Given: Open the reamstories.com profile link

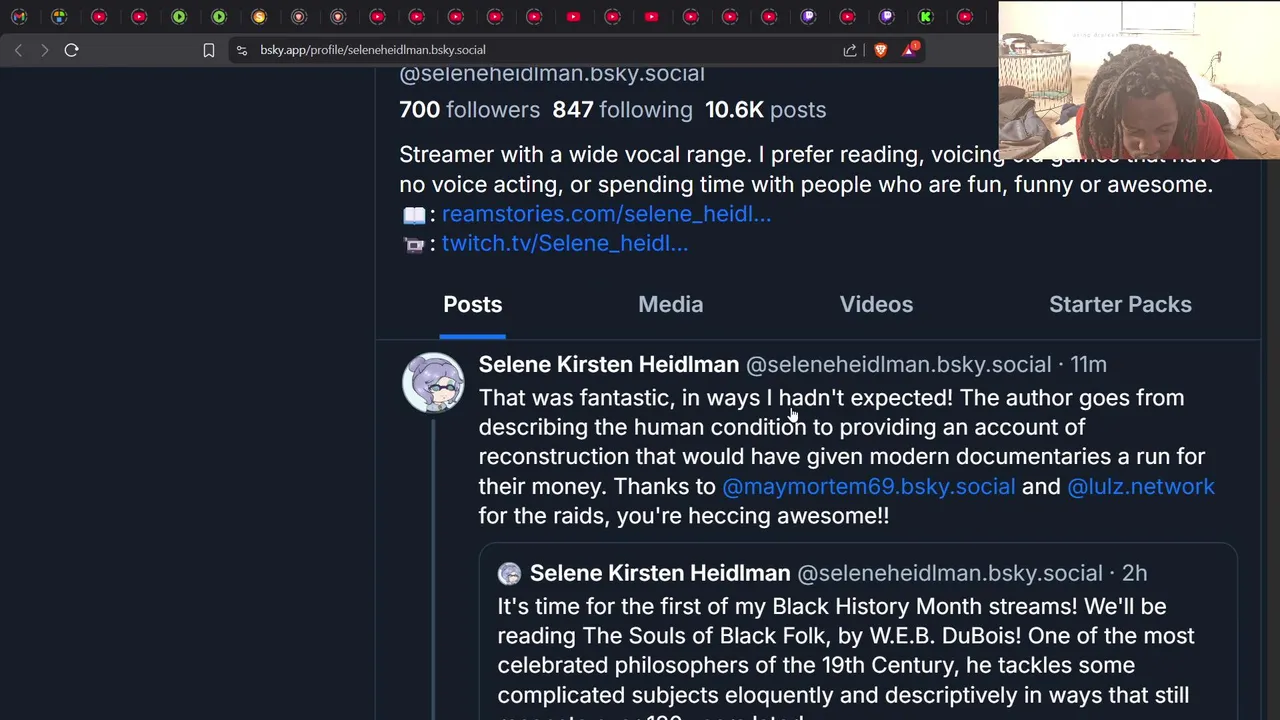Looking at the screenshot, I should (x=606, y=214).
